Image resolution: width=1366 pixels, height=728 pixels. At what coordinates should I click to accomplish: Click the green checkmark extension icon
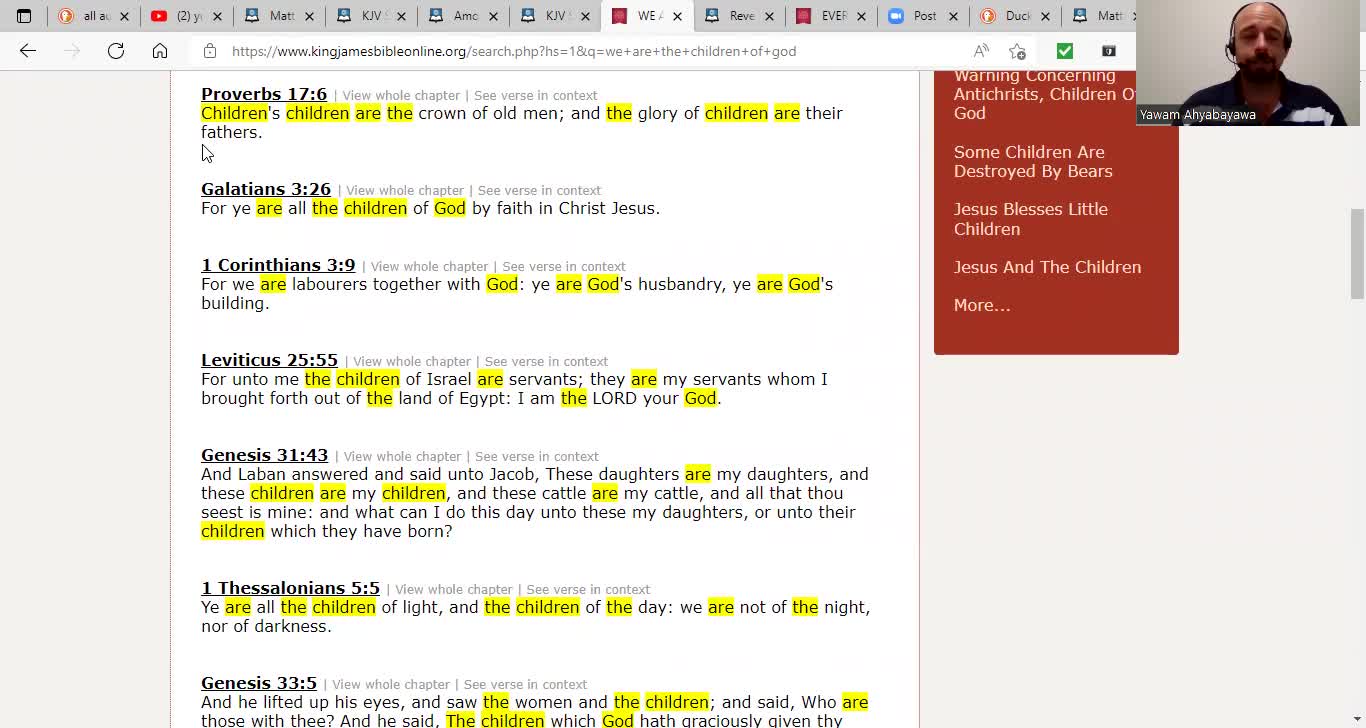(x=1065, y=51)
